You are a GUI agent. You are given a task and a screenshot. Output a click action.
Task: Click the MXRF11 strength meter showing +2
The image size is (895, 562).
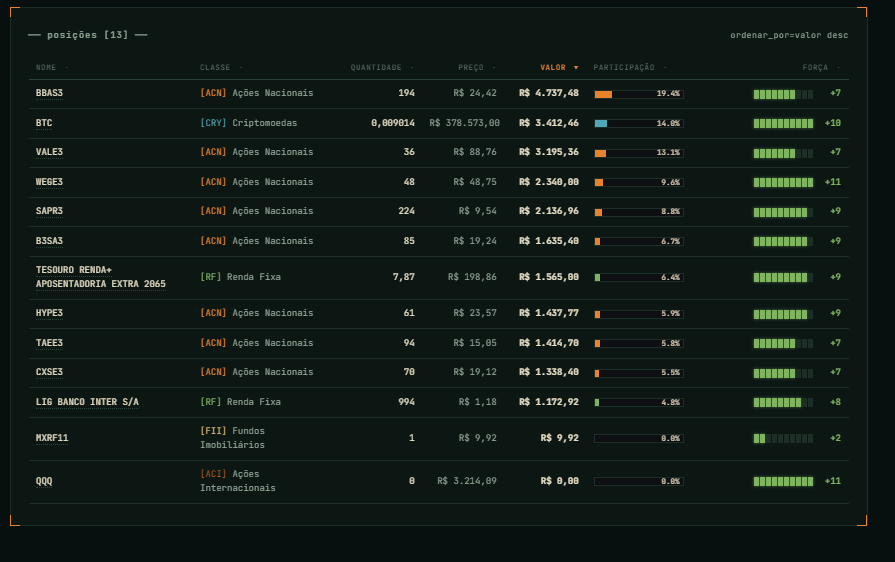pyautogui.click(x=783, y=438)
